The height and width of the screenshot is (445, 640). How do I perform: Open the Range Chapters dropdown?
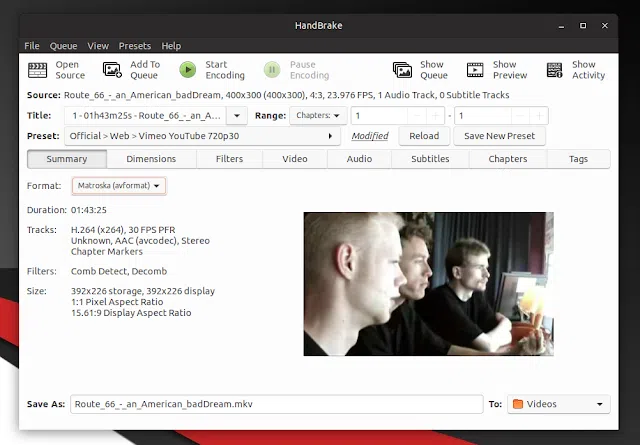point(318,116)
